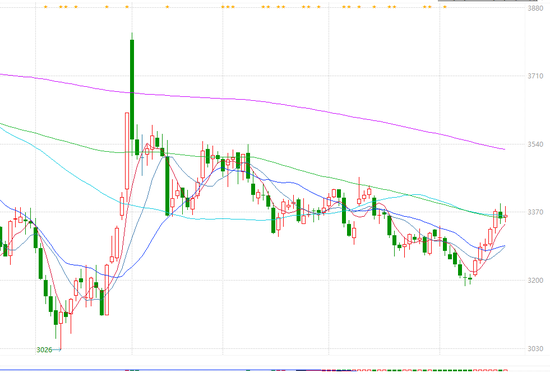Click the last star marker on the right
Viewport: 550px width, 378px height.
(x=445, y=7)
